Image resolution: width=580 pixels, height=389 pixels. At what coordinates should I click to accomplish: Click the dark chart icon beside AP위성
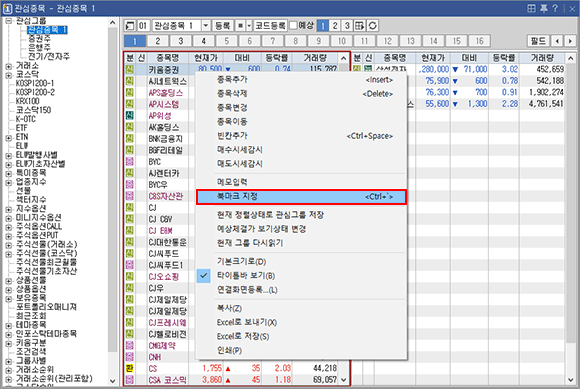click(x=129, y=115)
